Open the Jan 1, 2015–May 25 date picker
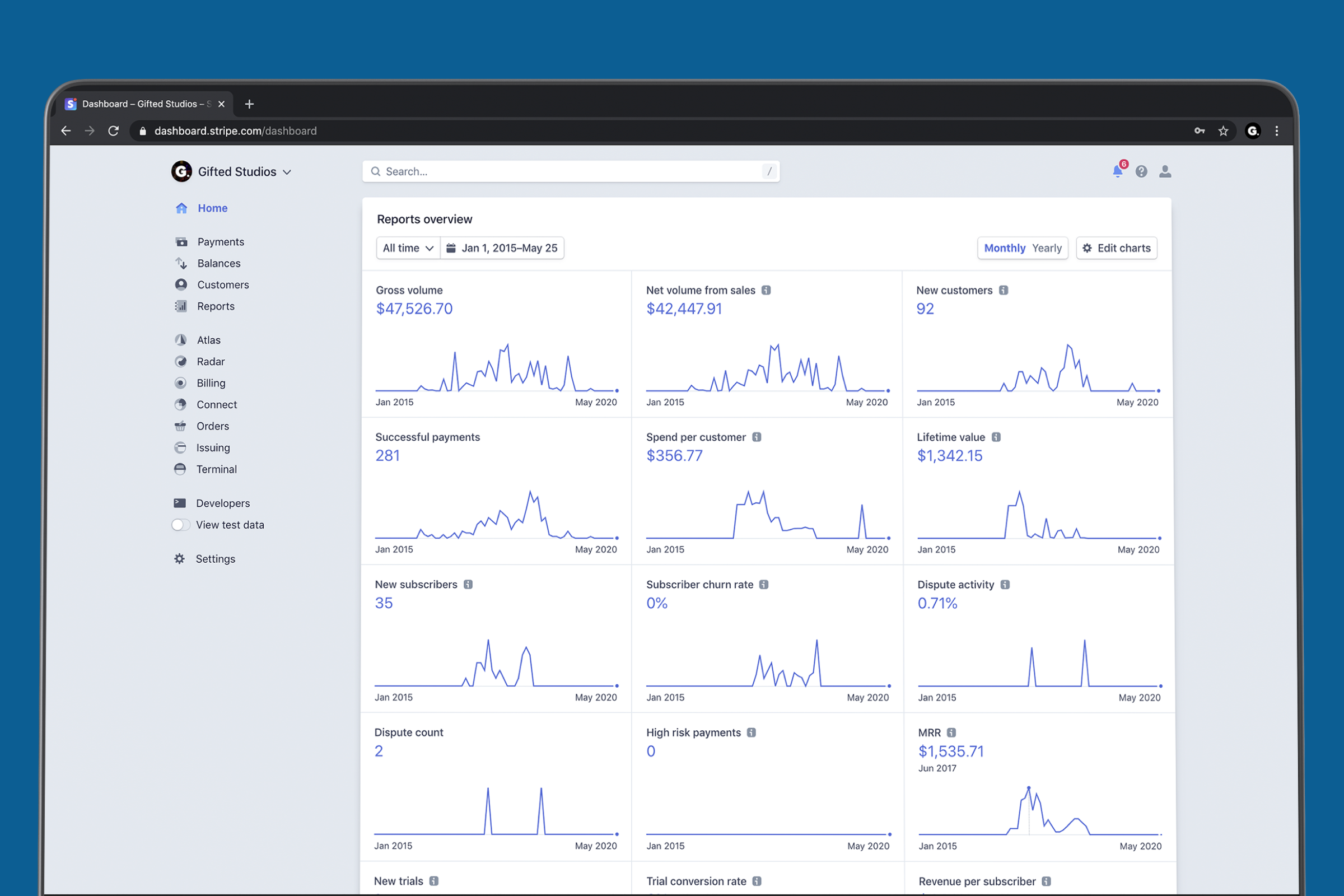This screenshot has width=1344, height=896. 502,248
